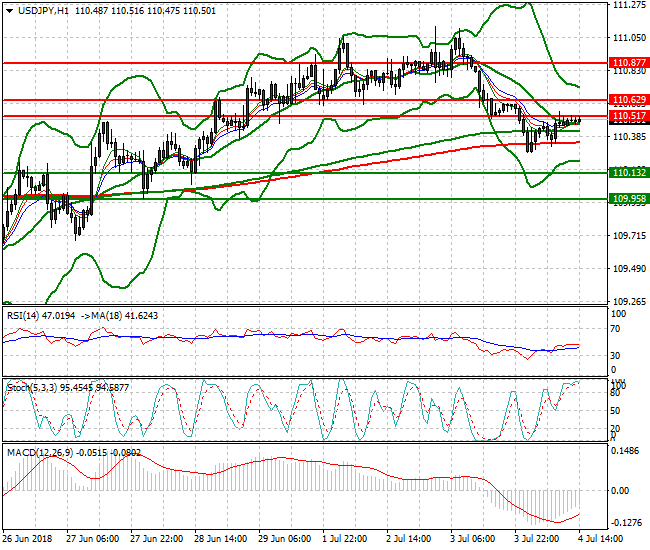Click the 110.517 red price label
650x550 pixels.
coord(629,116)
